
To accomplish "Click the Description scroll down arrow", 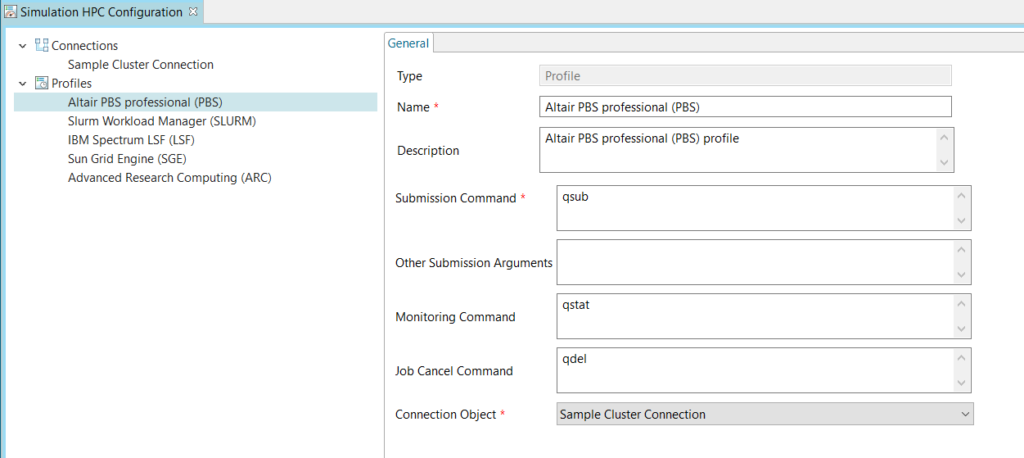I will coord(944,162).
